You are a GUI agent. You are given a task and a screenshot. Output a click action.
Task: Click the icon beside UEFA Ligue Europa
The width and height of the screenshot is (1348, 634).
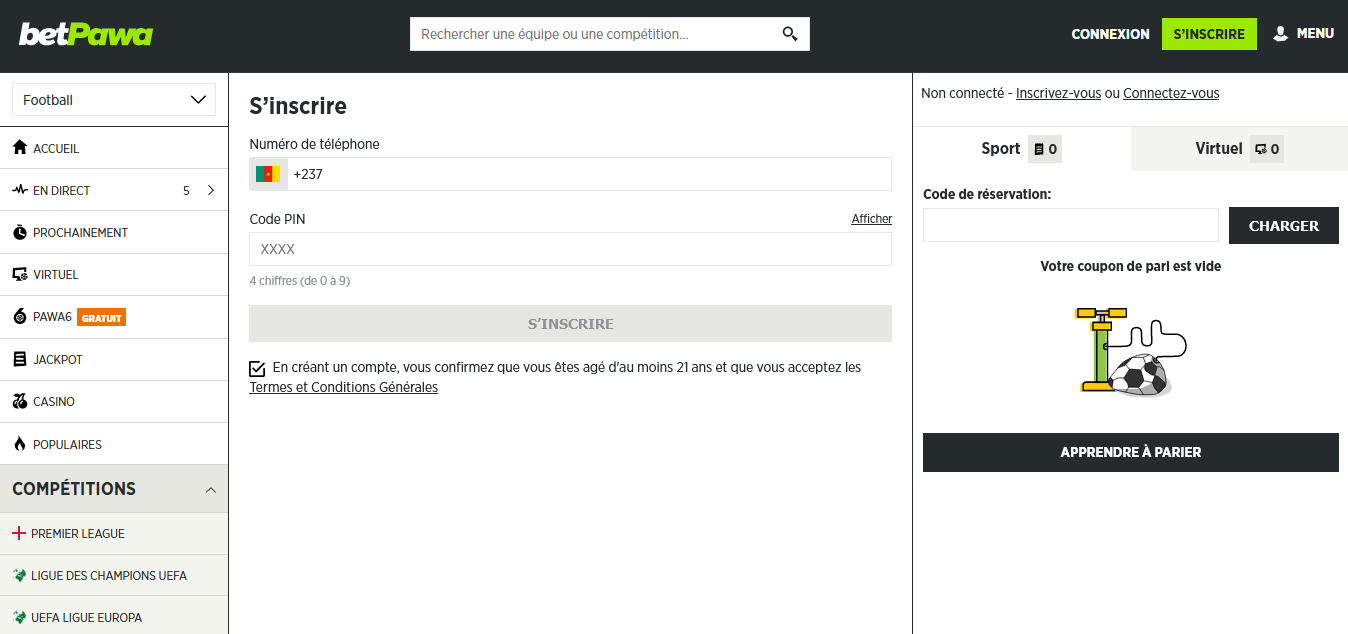pyautogui.click(x=19, y=617)
